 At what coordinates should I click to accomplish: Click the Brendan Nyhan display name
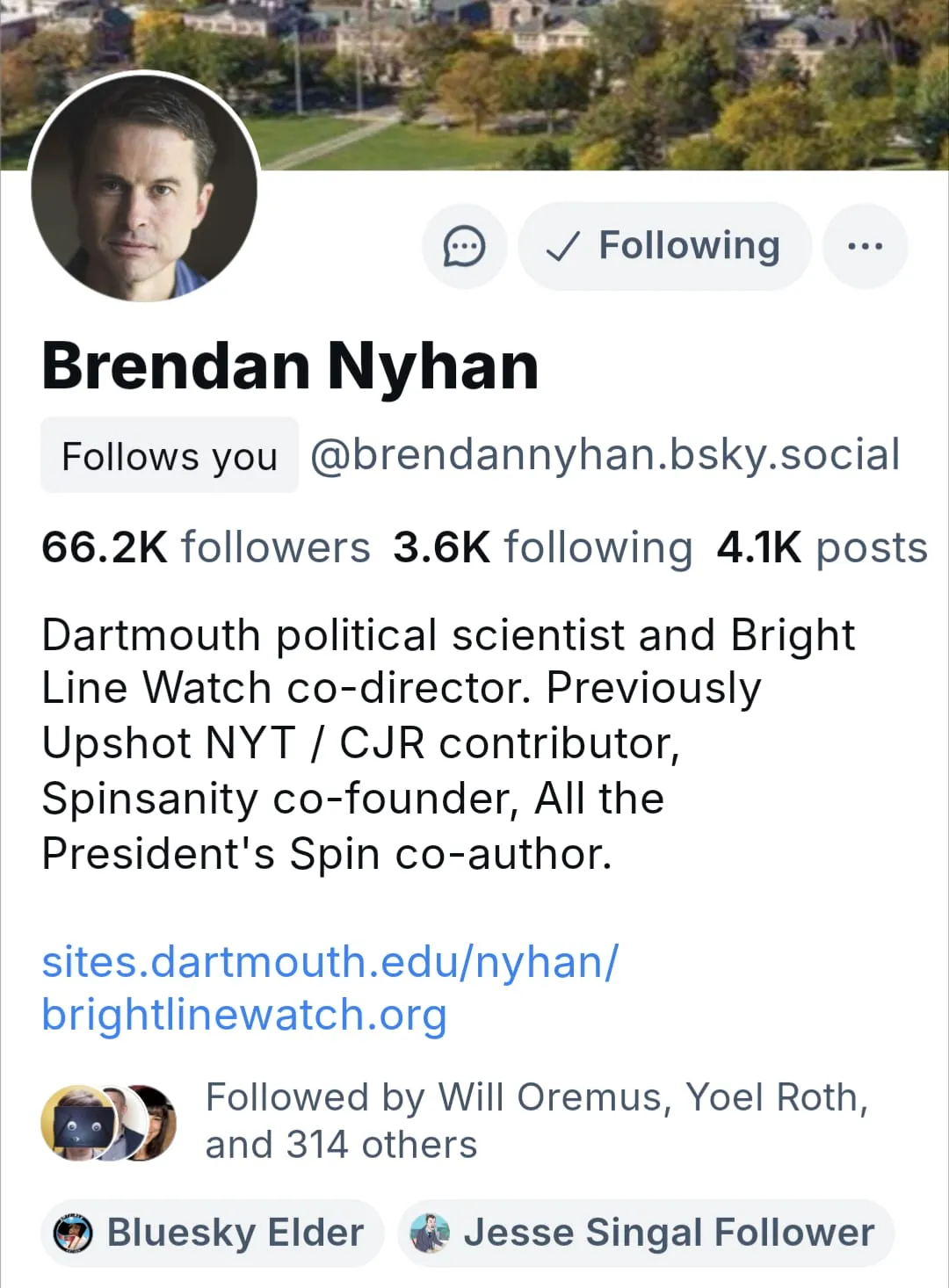pyautogui.click(x=290, y=366)
